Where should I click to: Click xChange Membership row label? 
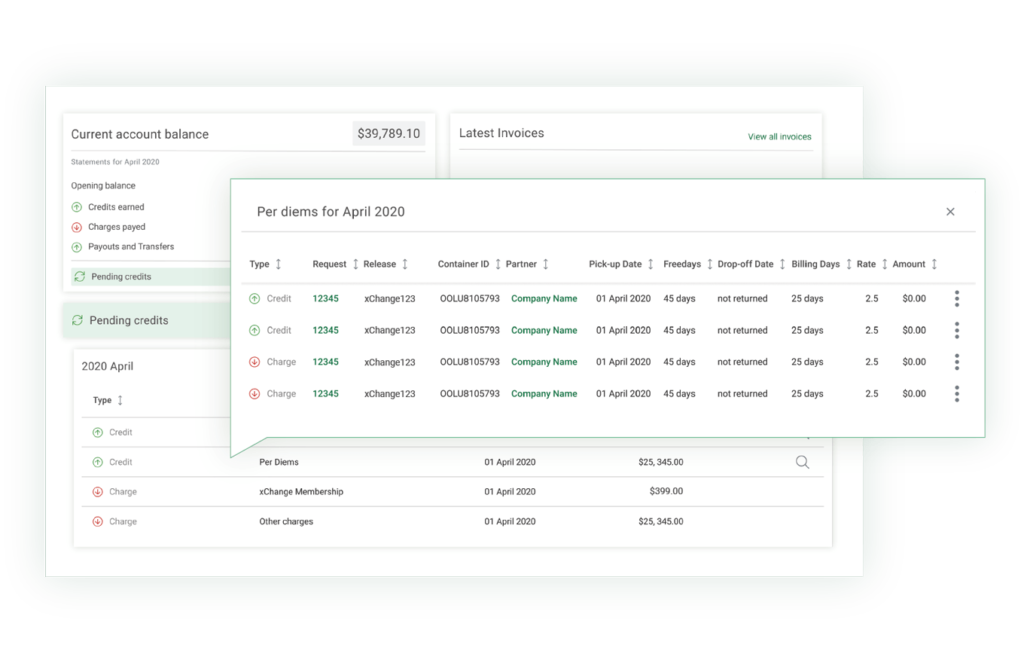(301, 492)
